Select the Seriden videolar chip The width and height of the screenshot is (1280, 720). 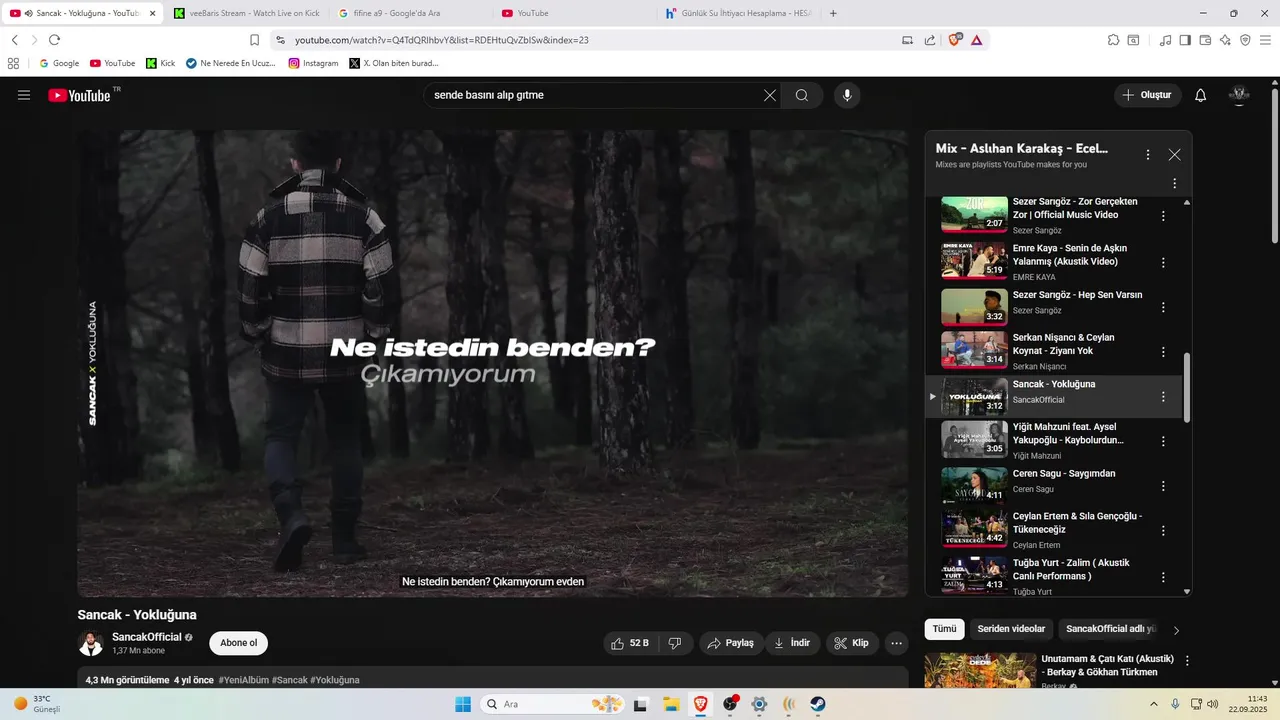point(1011,629)
